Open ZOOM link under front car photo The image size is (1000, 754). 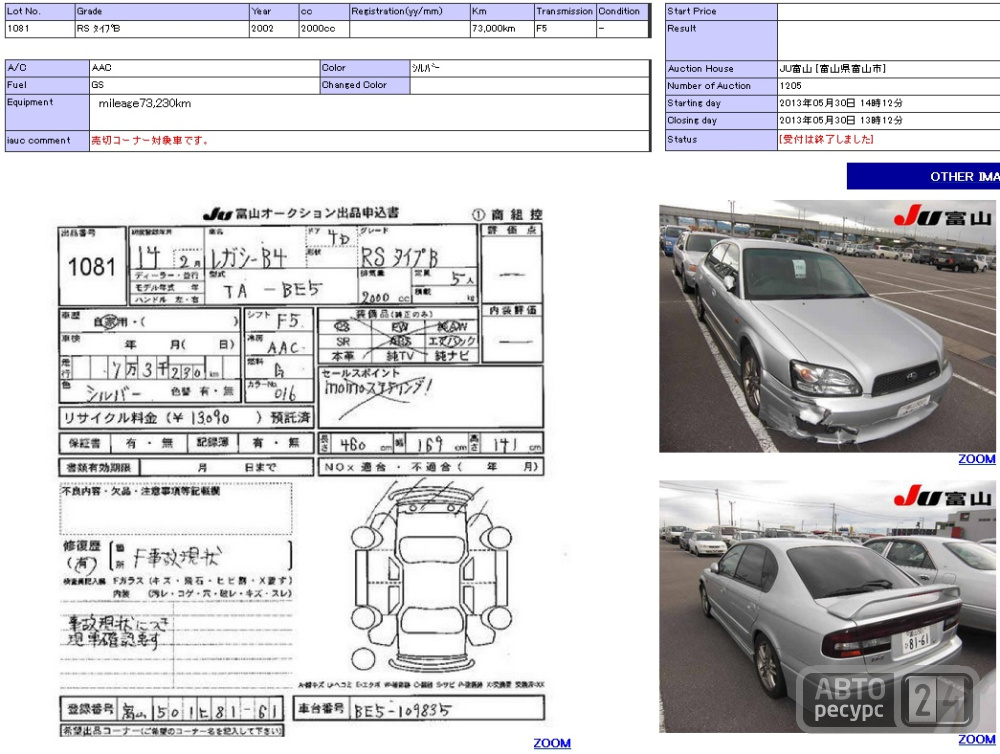pos(976,459)
